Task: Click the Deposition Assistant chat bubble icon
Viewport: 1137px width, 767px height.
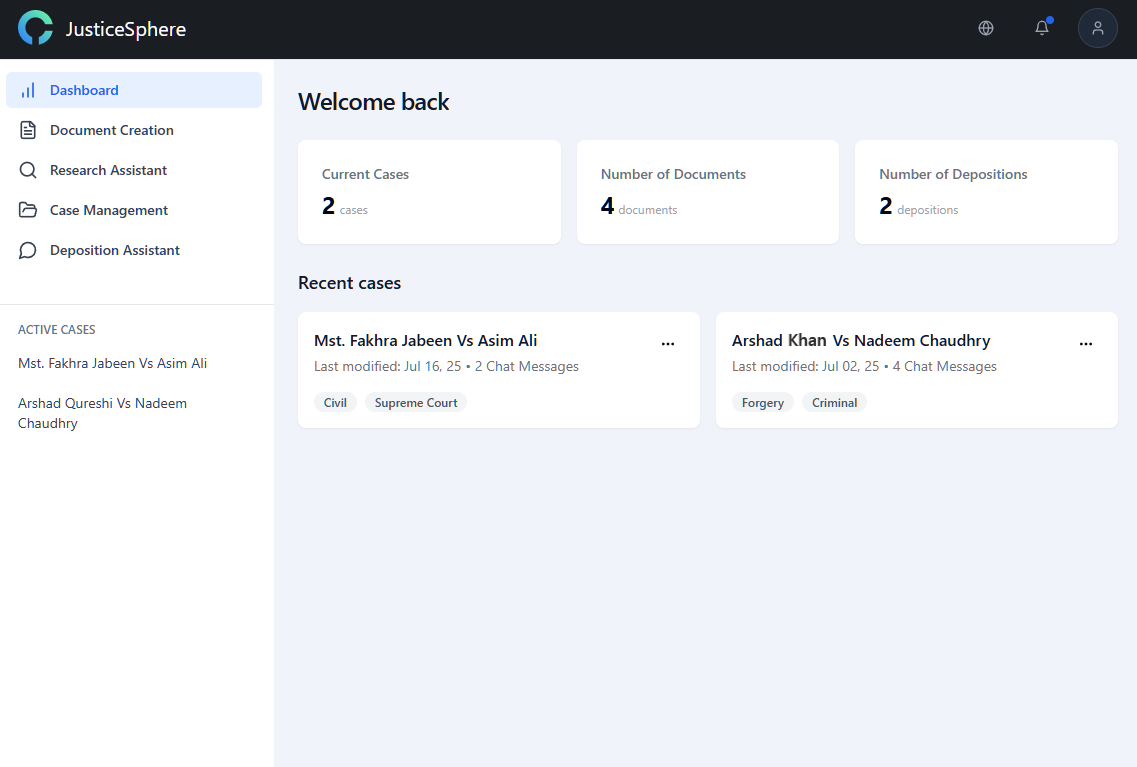Action: coord(28,250)
